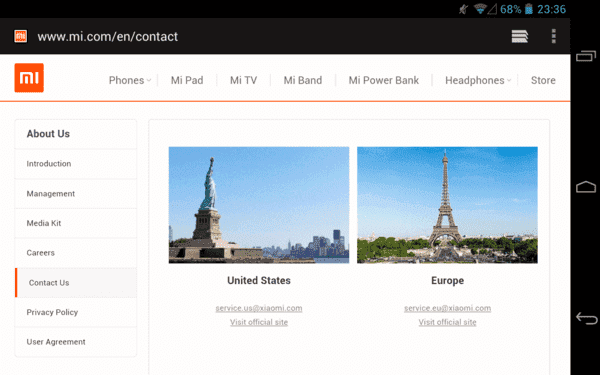The height and width of the screenshot is (375, 600).
Task: Click the About Us sidebar heading
Action: [48, 134]
